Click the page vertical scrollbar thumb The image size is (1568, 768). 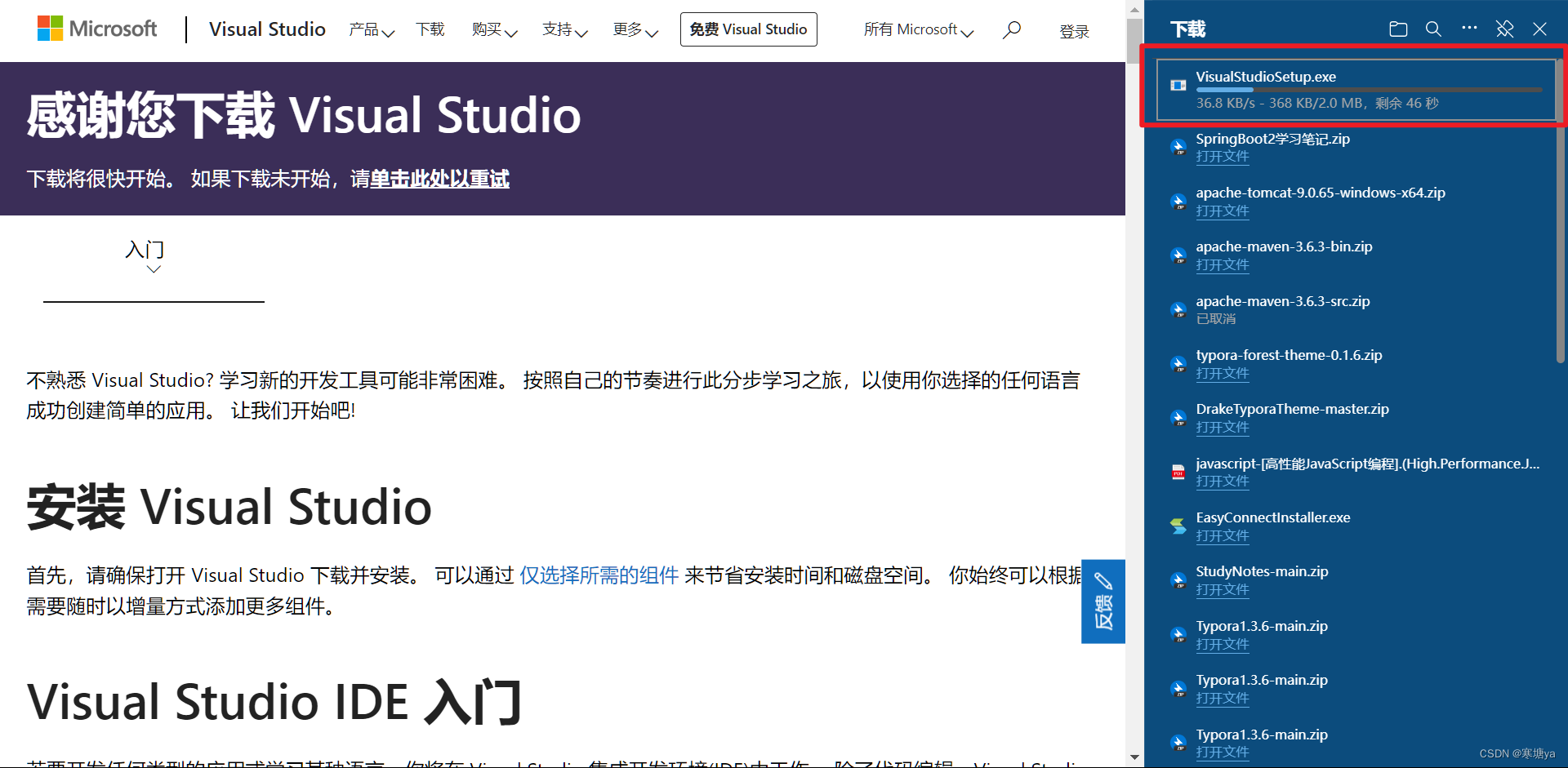1134,41
